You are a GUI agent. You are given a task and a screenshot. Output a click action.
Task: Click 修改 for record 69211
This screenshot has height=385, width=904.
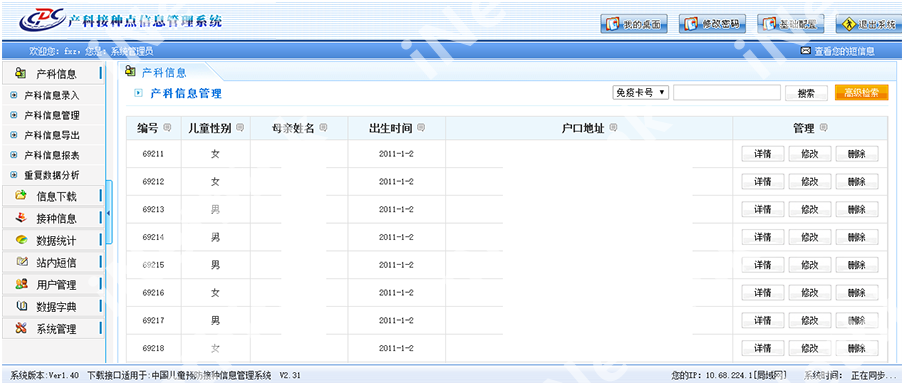tap(809, 154)
